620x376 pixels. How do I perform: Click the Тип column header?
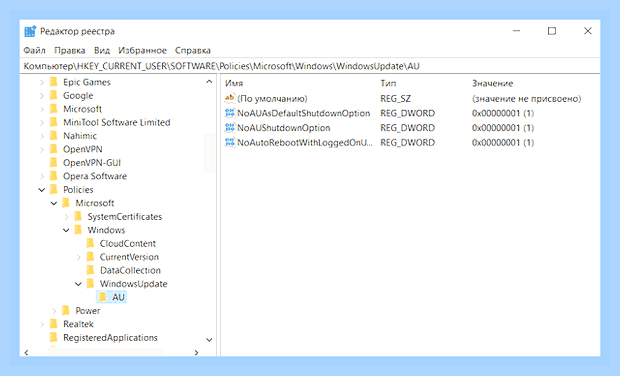[x=388, y=83]
